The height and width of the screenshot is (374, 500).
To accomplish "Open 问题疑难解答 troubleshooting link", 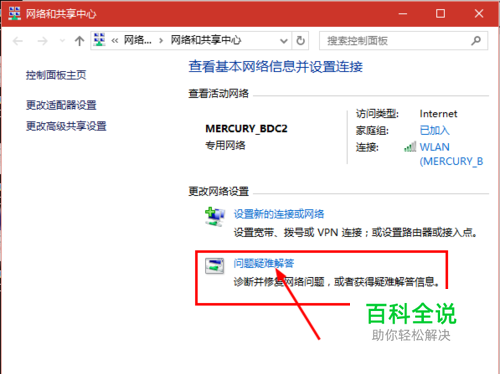I will pos(263,263).
